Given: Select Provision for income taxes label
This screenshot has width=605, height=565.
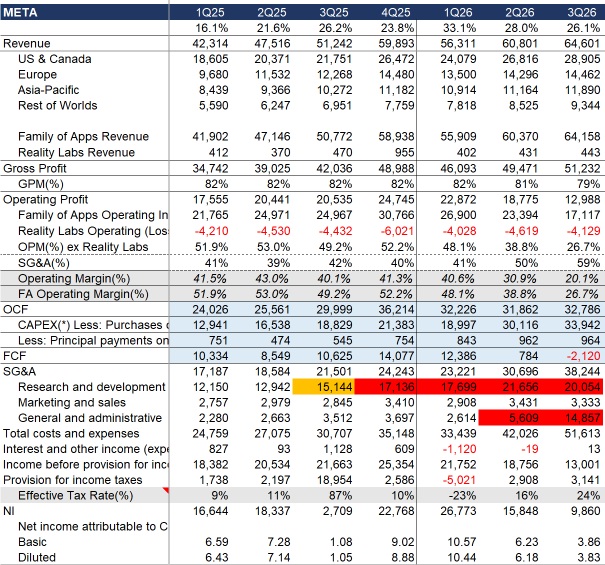Looking at the screenshot, I should (73, 480).
